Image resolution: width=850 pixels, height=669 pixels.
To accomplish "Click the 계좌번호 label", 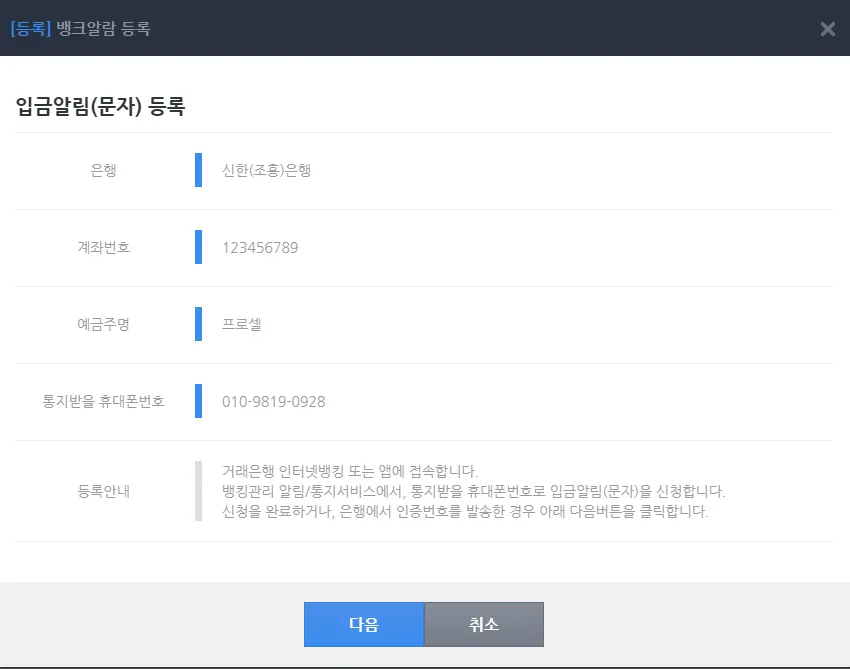I will pyautogui.click(x=104, y=247).
